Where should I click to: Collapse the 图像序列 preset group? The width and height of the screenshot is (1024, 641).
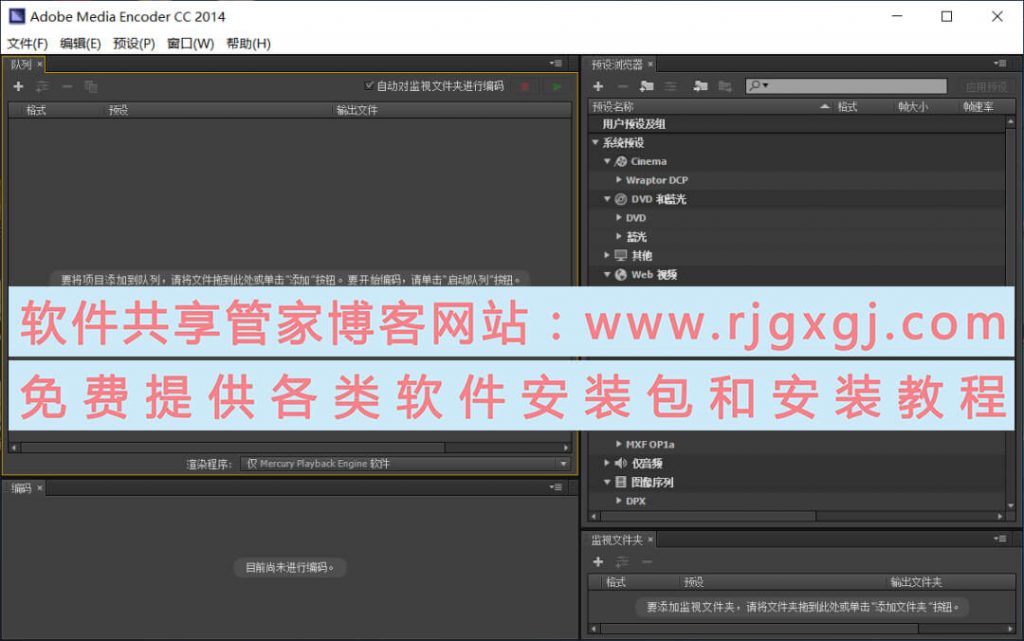click(607, 482)
